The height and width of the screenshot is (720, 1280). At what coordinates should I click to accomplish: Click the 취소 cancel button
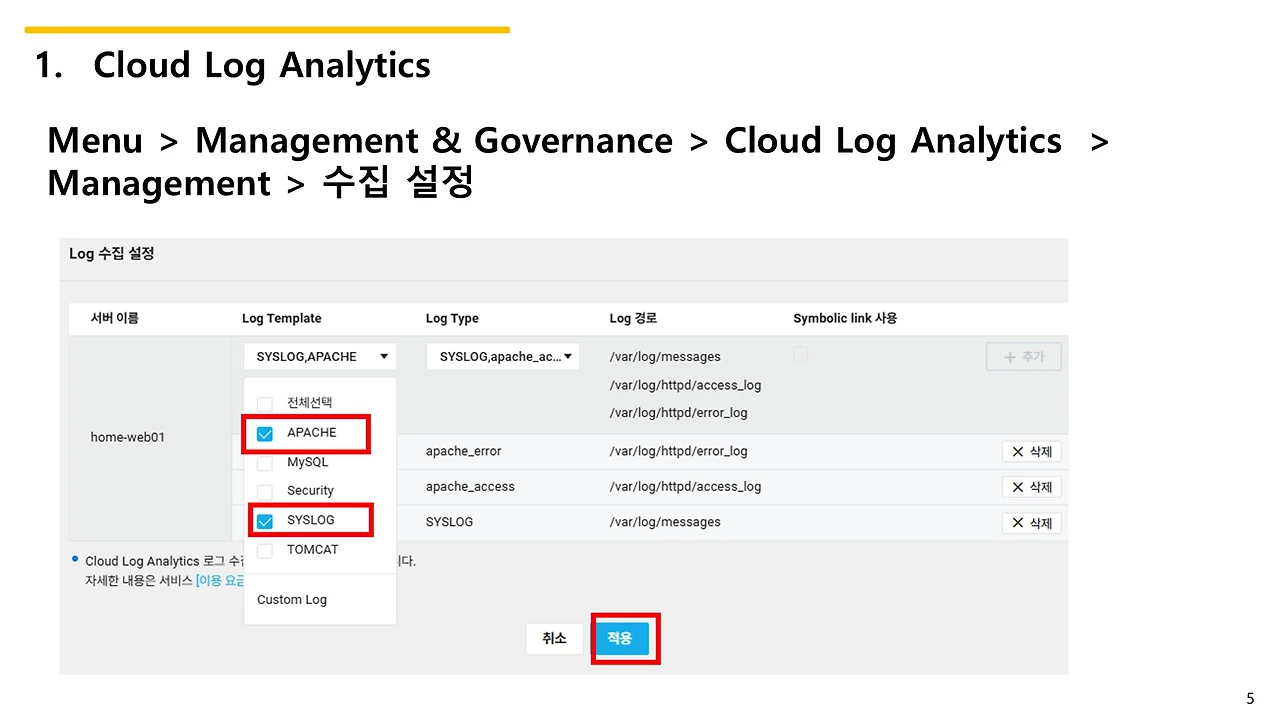coord(555,638)
